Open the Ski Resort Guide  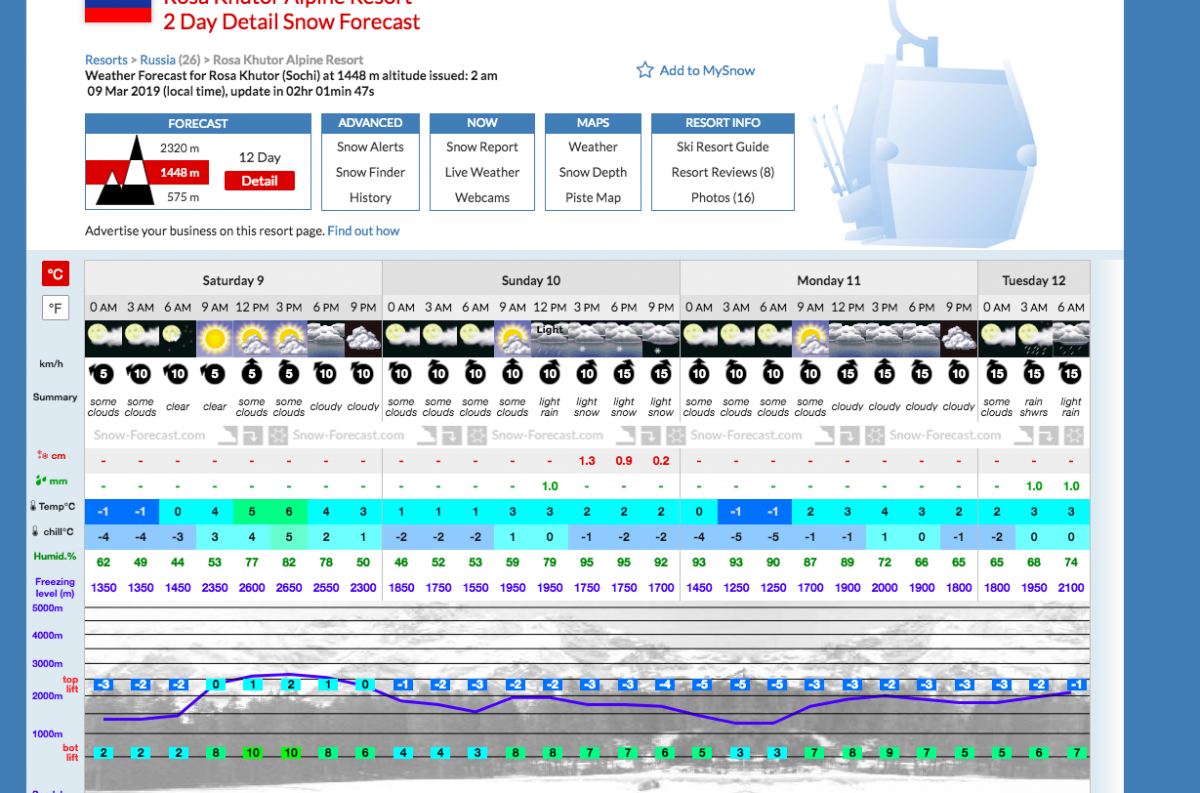[723, 147]
